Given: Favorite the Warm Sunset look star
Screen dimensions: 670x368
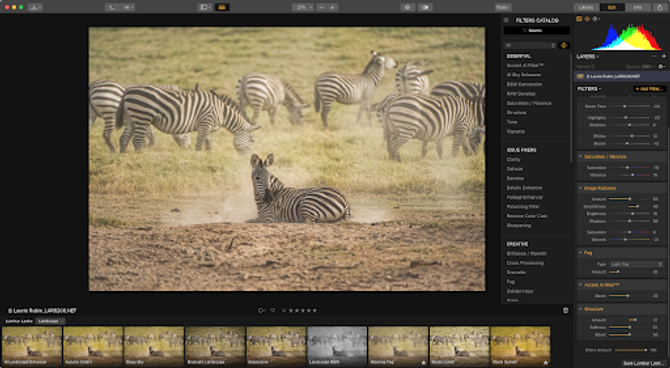Looking at the screenshot, I should pyautogui.click(x=546, y=362).
